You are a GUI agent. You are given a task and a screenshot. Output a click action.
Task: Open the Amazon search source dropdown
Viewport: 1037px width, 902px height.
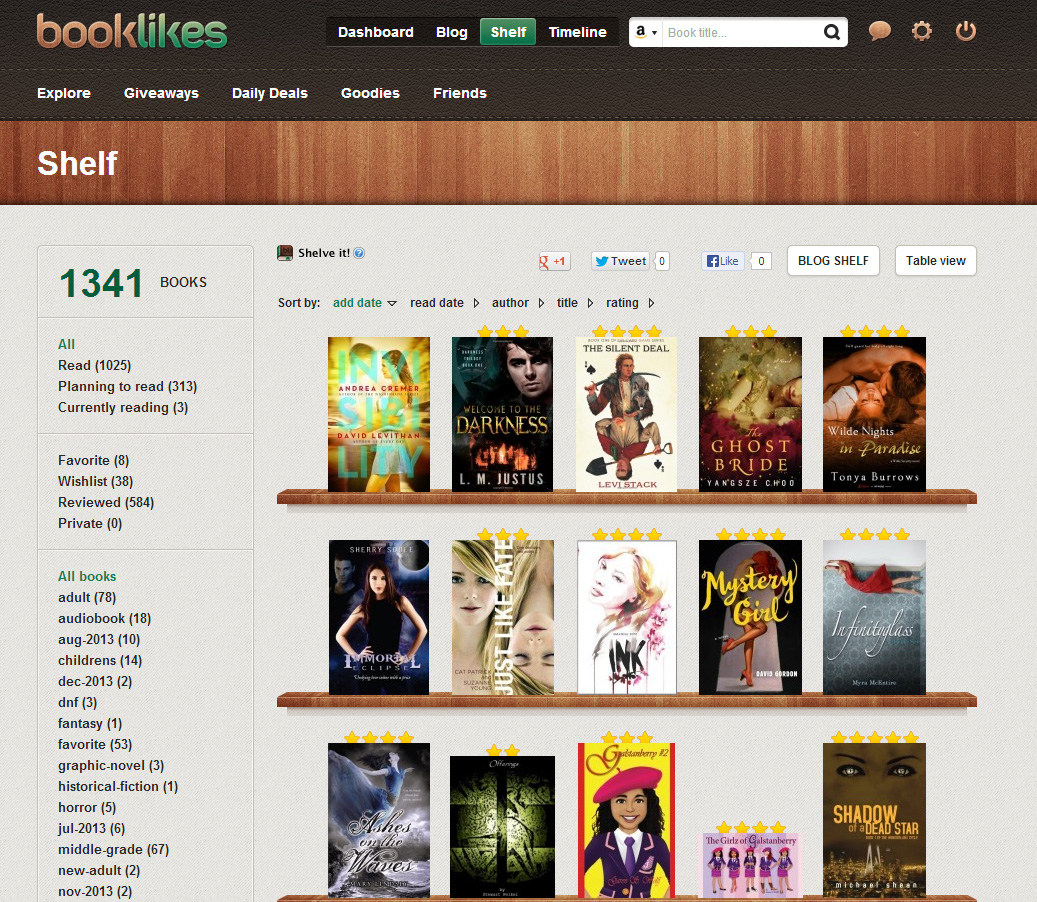pos(645,32)
